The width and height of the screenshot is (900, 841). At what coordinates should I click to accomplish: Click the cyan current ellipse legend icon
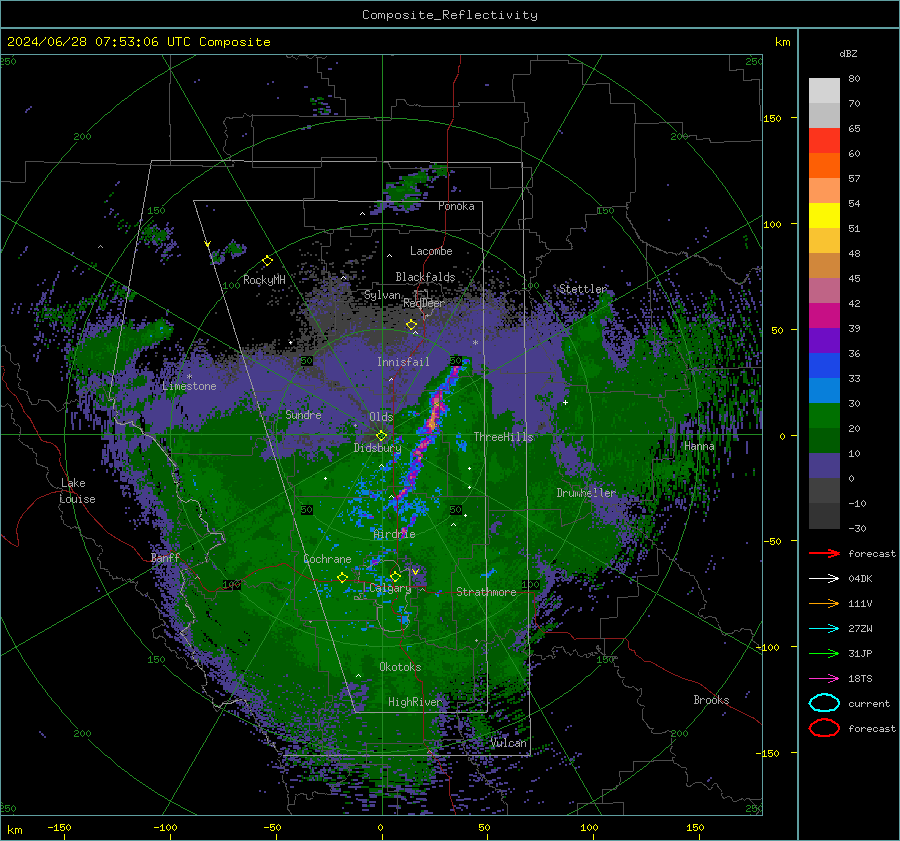[824, 703]
